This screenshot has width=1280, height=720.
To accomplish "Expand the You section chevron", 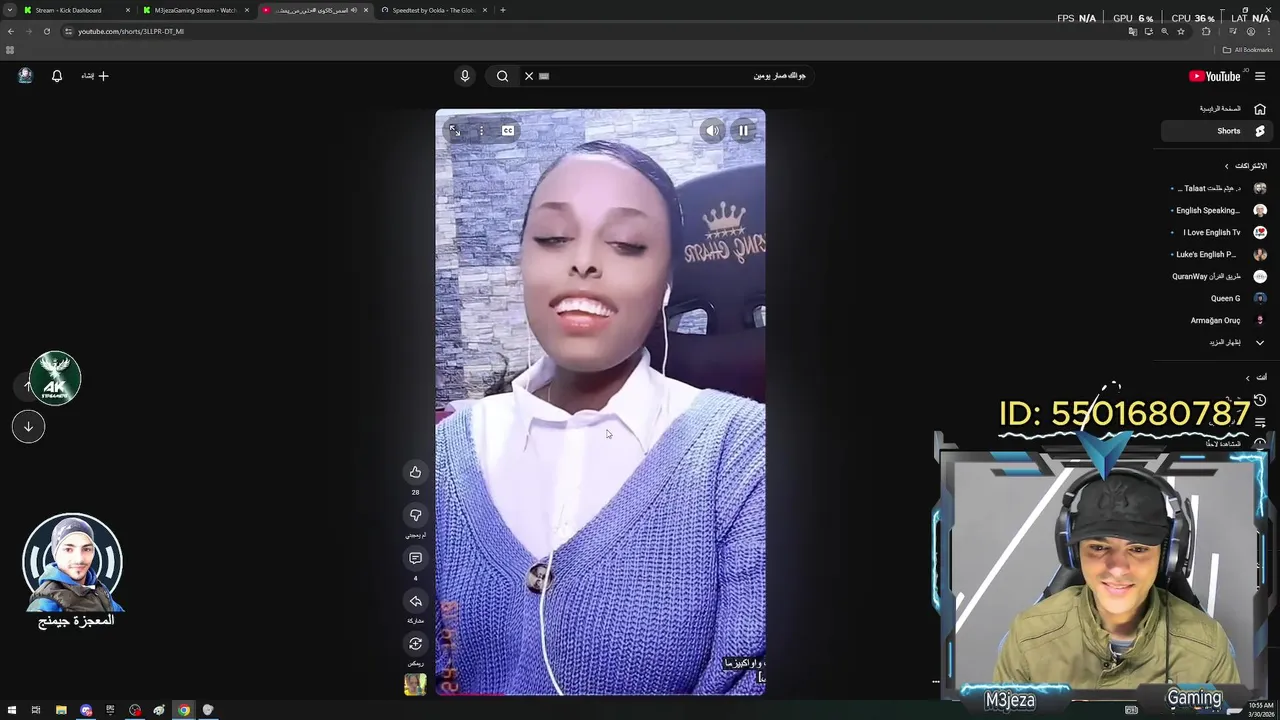I will (1247, 378).
